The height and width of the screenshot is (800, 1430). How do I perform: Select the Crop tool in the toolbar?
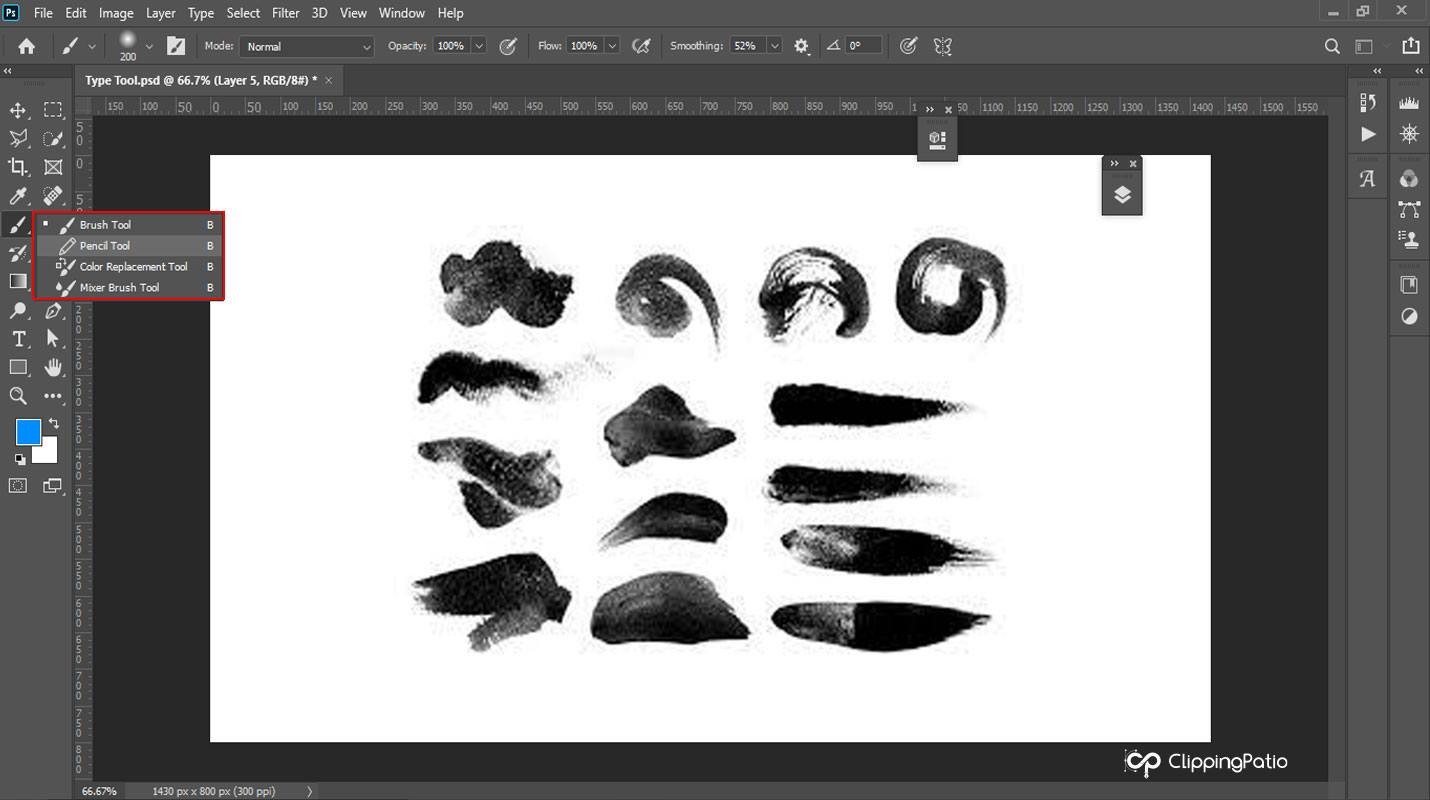pyautogui.click(x=18, y=167)
